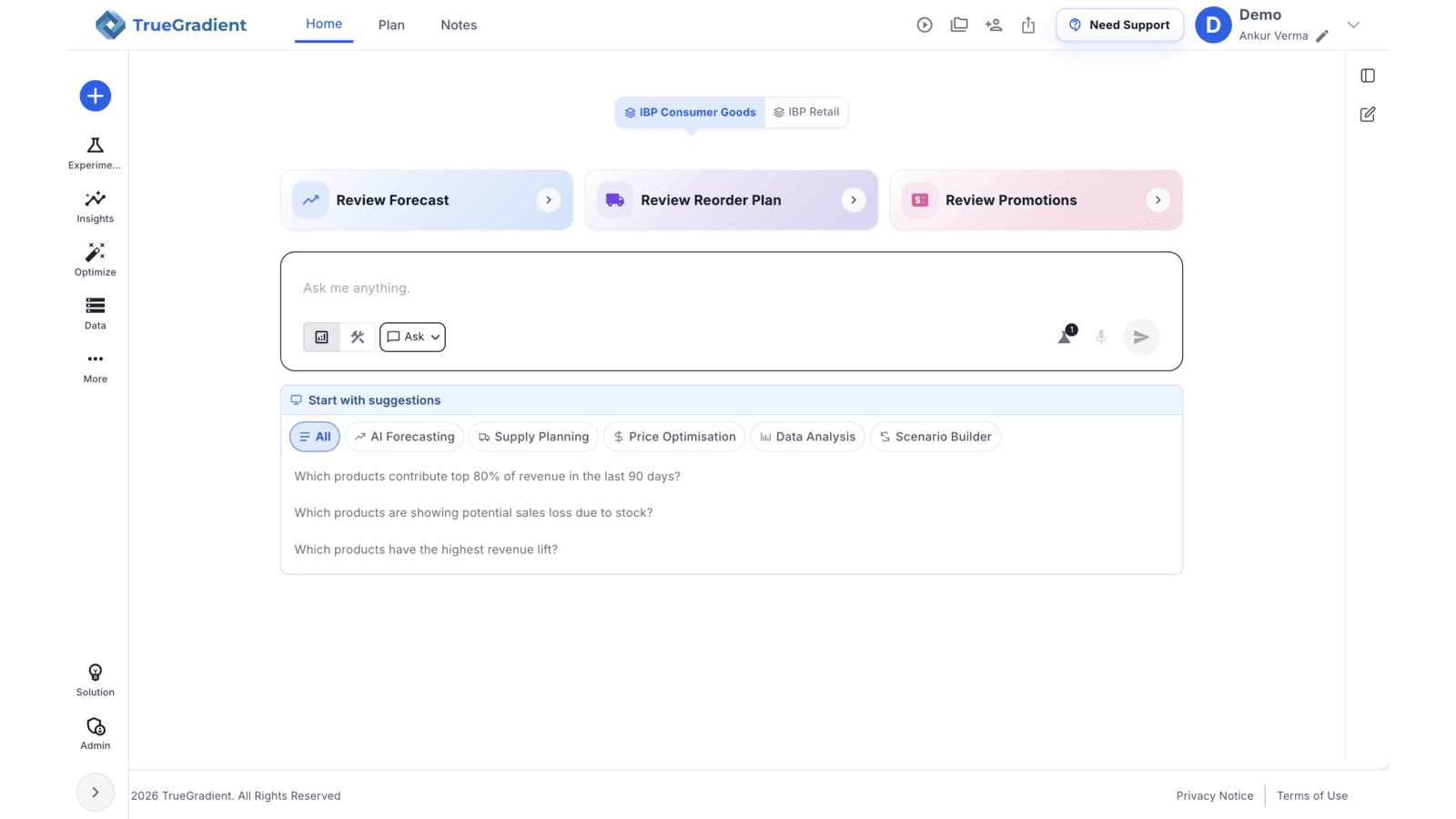Expand the account dropdown chevron
This screenshot has height=819, width=1456.
tap(1353, 25)
